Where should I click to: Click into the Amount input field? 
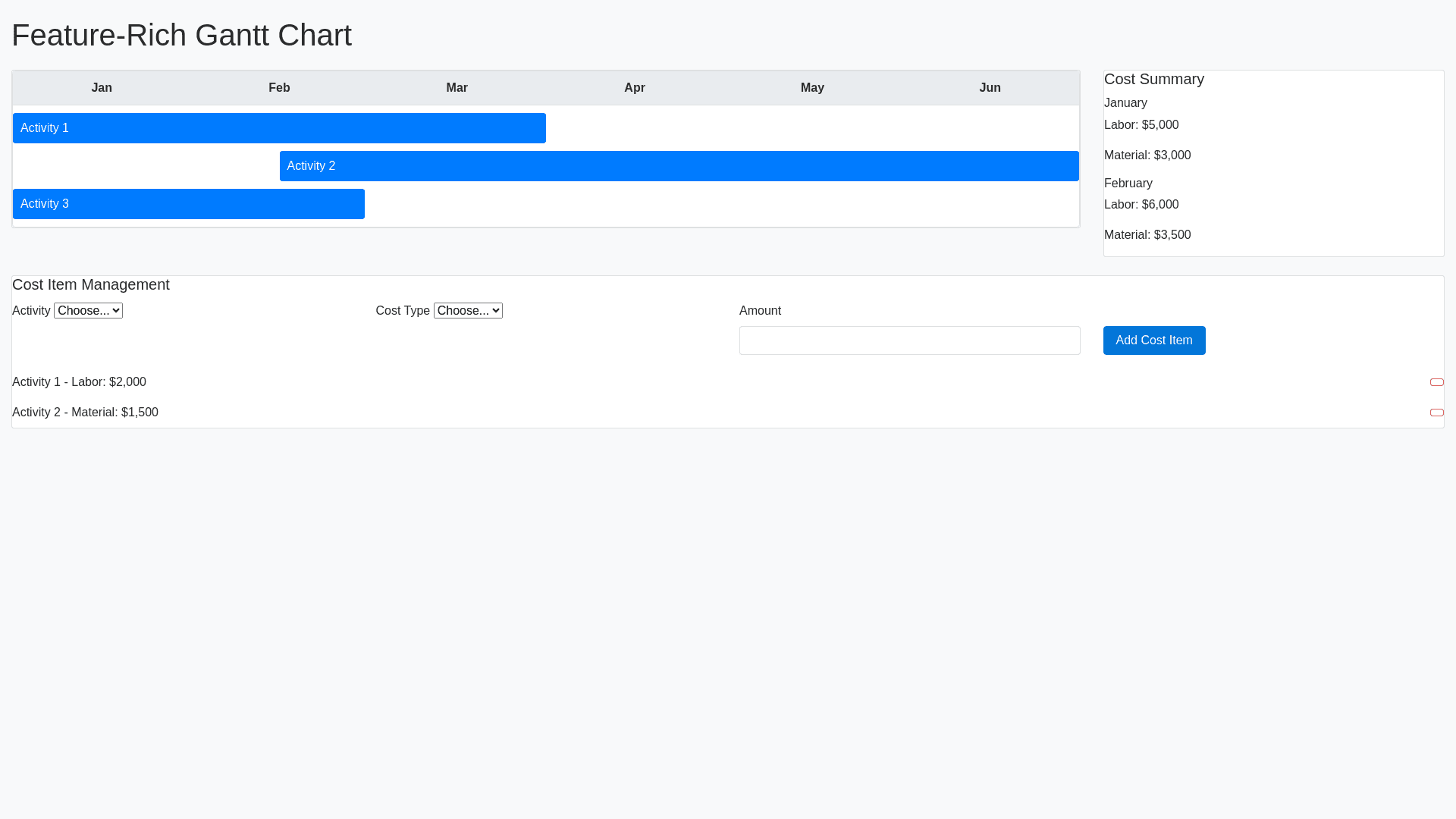(909, 340)
